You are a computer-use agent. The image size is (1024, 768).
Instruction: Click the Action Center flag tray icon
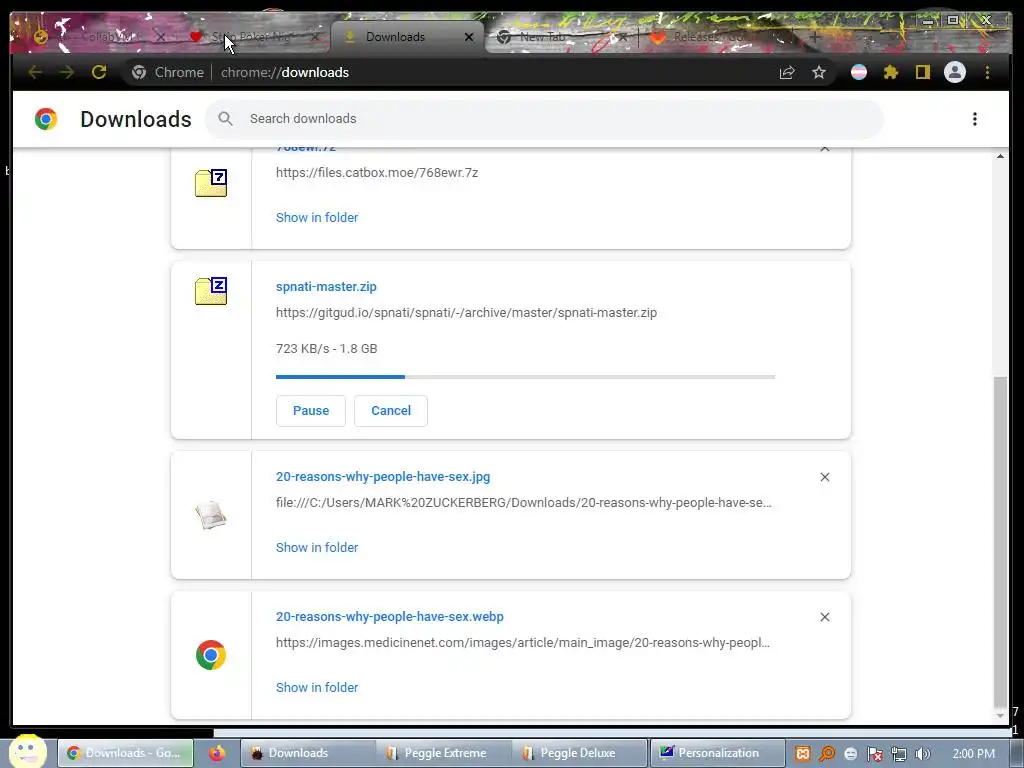(875, 754)
